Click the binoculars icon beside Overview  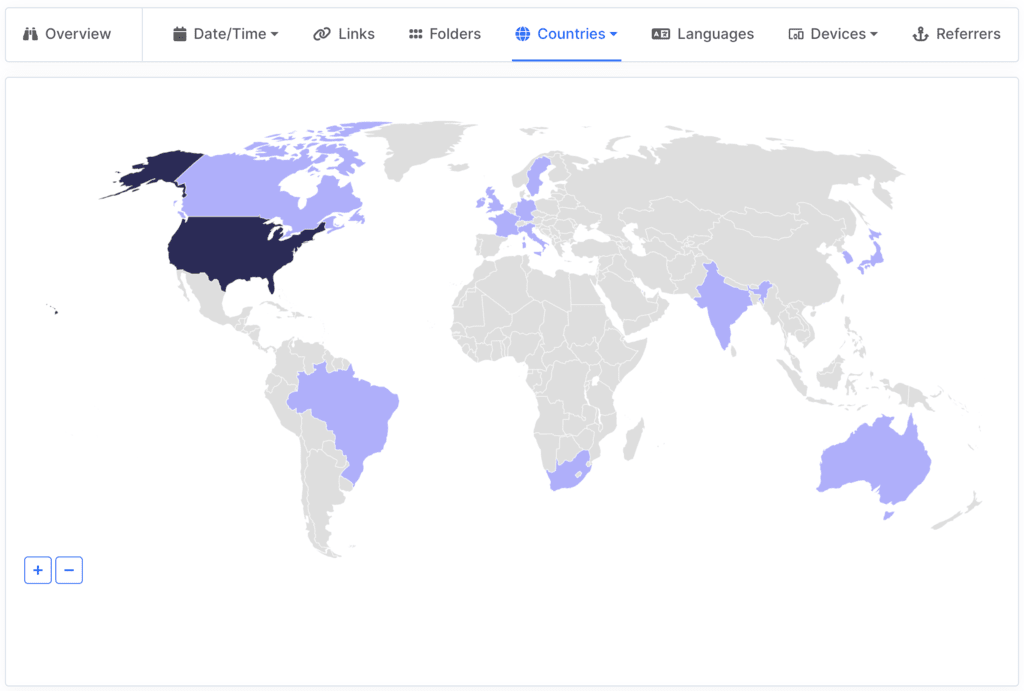[x=30, y=34]
